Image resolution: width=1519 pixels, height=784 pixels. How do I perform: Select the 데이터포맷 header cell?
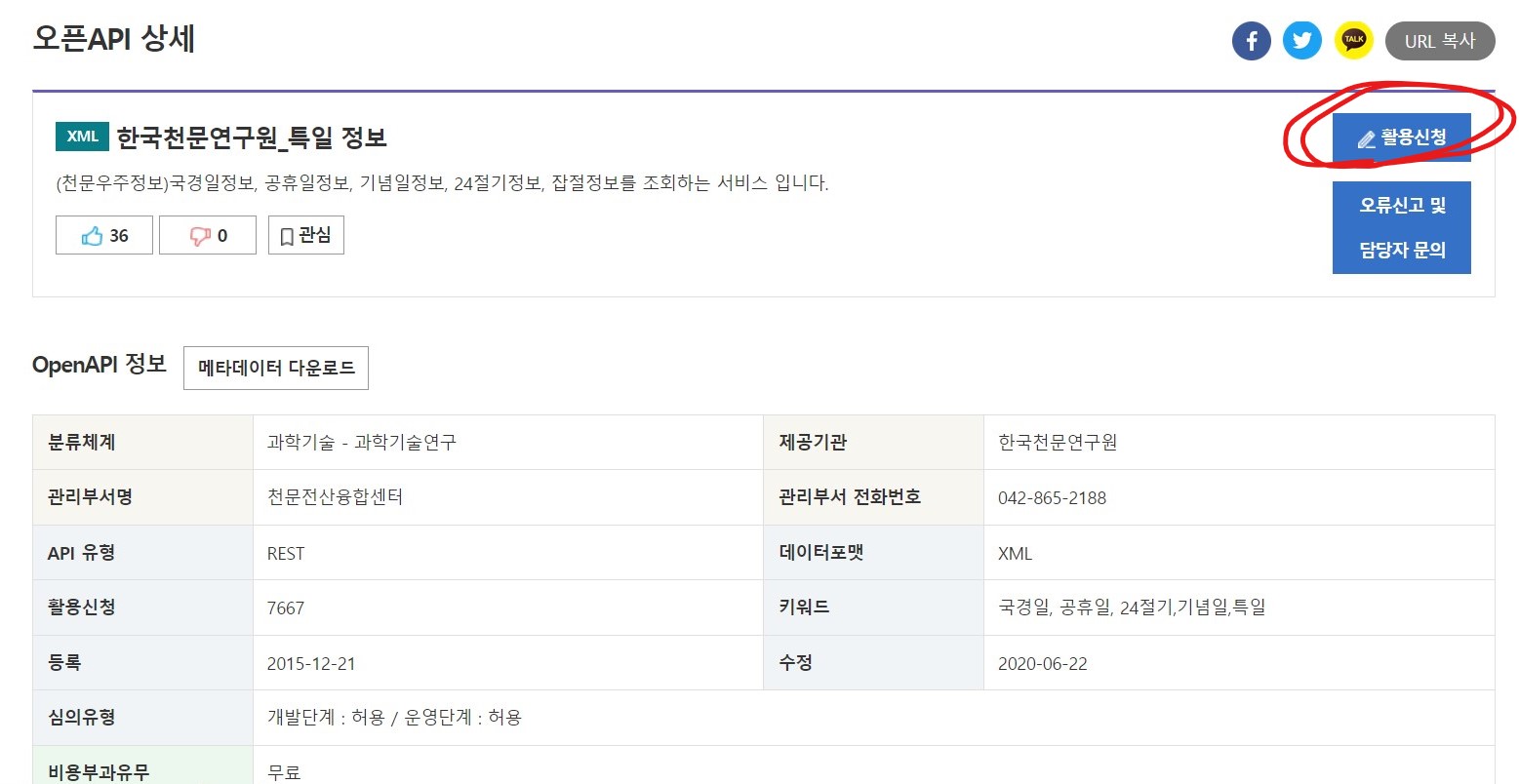pos(873,552)
